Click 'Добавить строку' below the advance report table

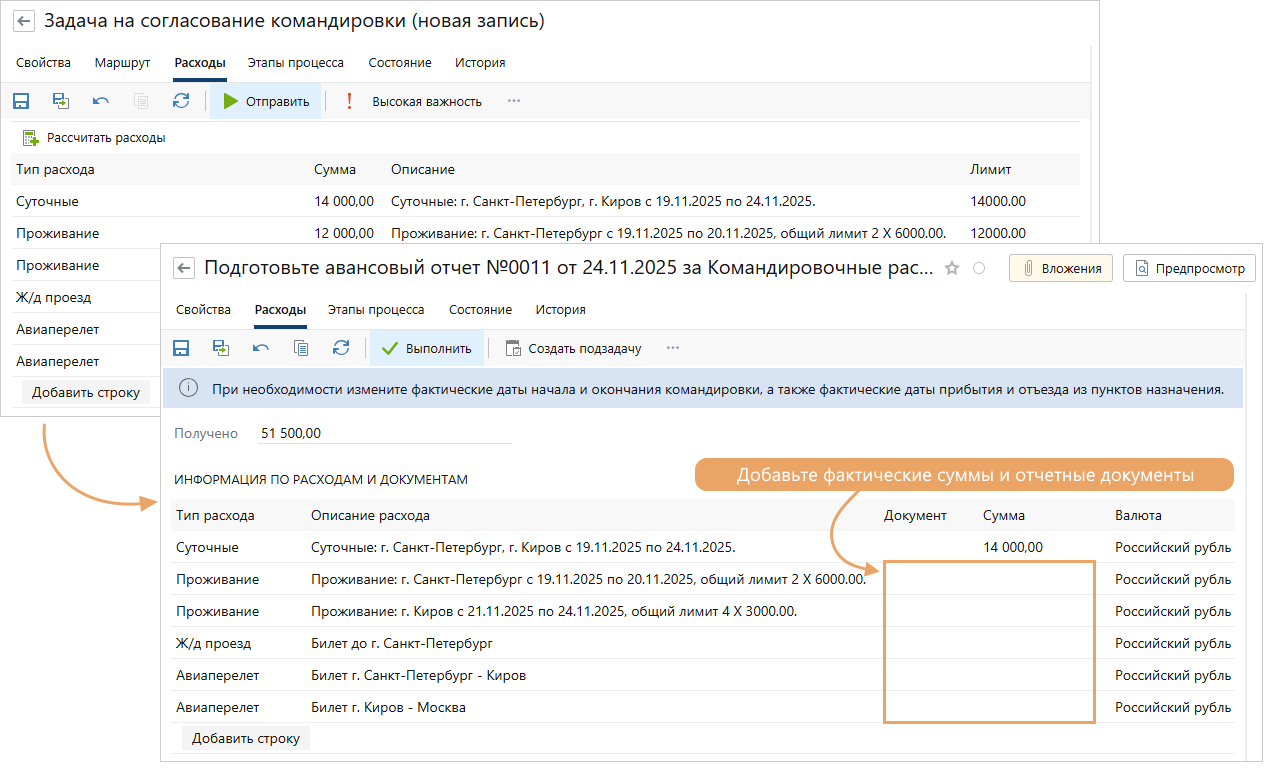click(246, 739)
